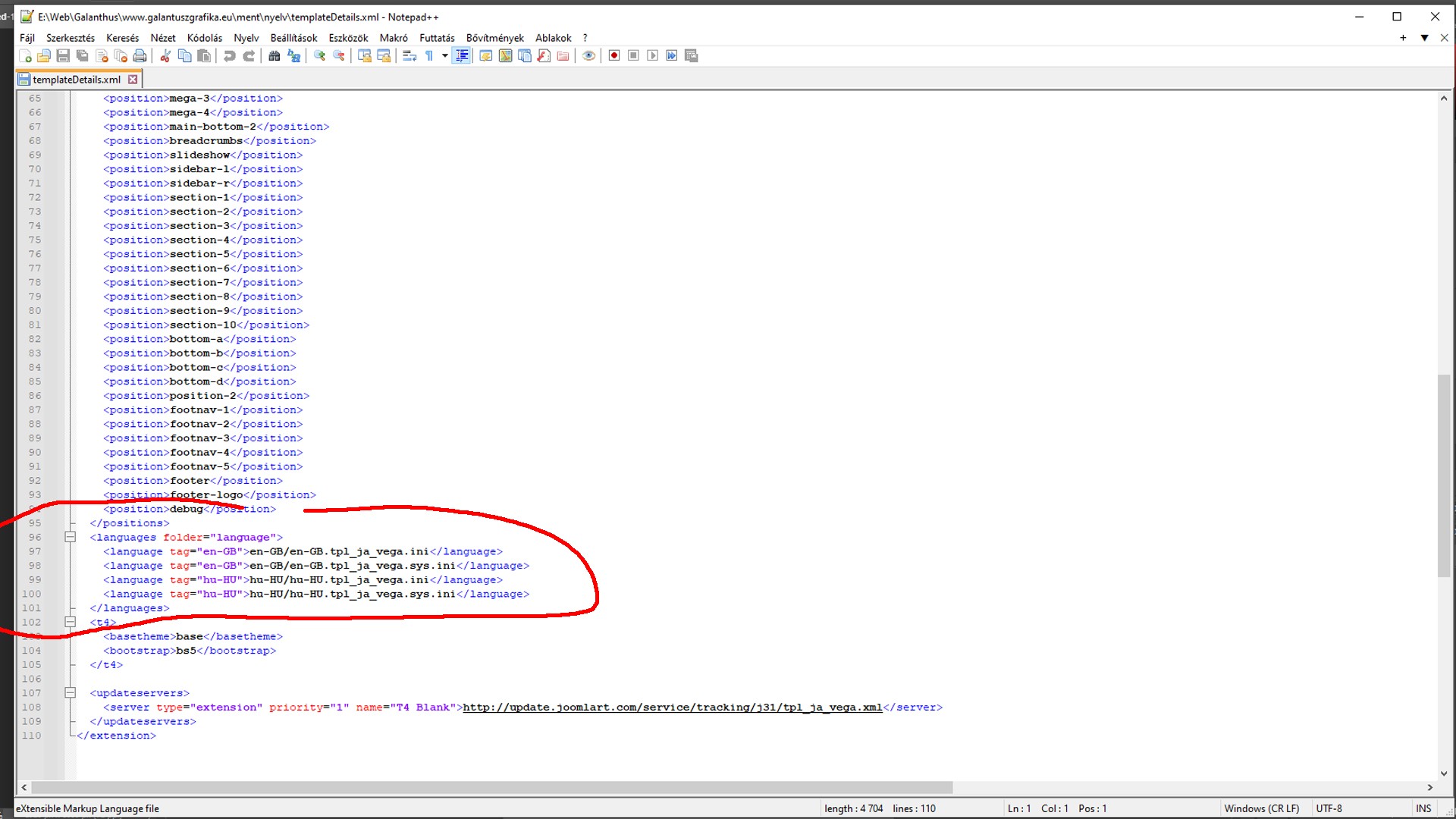Collapse the languages node fold marker
Viewport: 1456px width, 819px height.
coord(70,537)
